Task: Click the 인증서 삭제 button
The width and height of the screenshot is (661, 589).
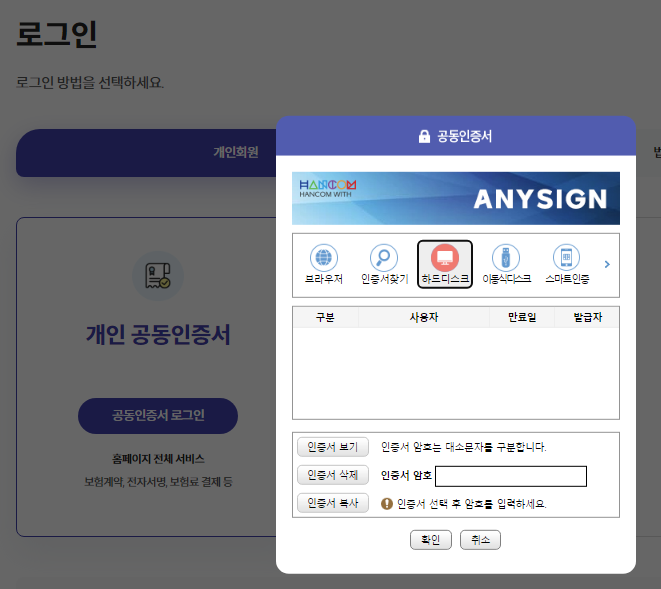Action: coord(333,475)
